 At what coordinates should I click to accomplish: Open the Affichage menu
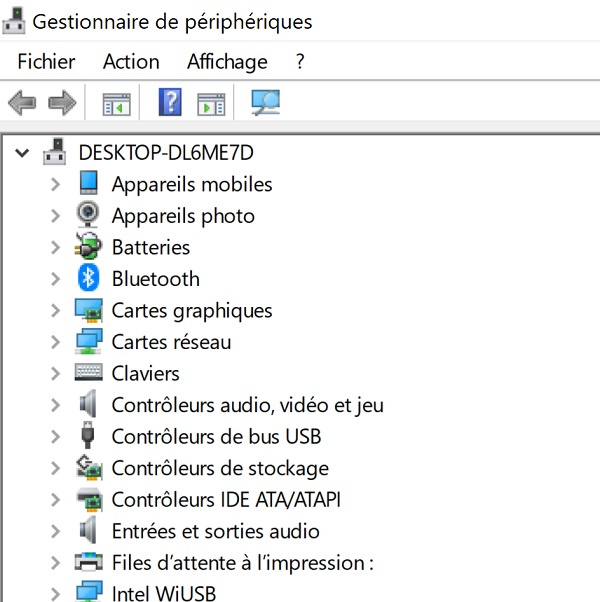[227, 62]
